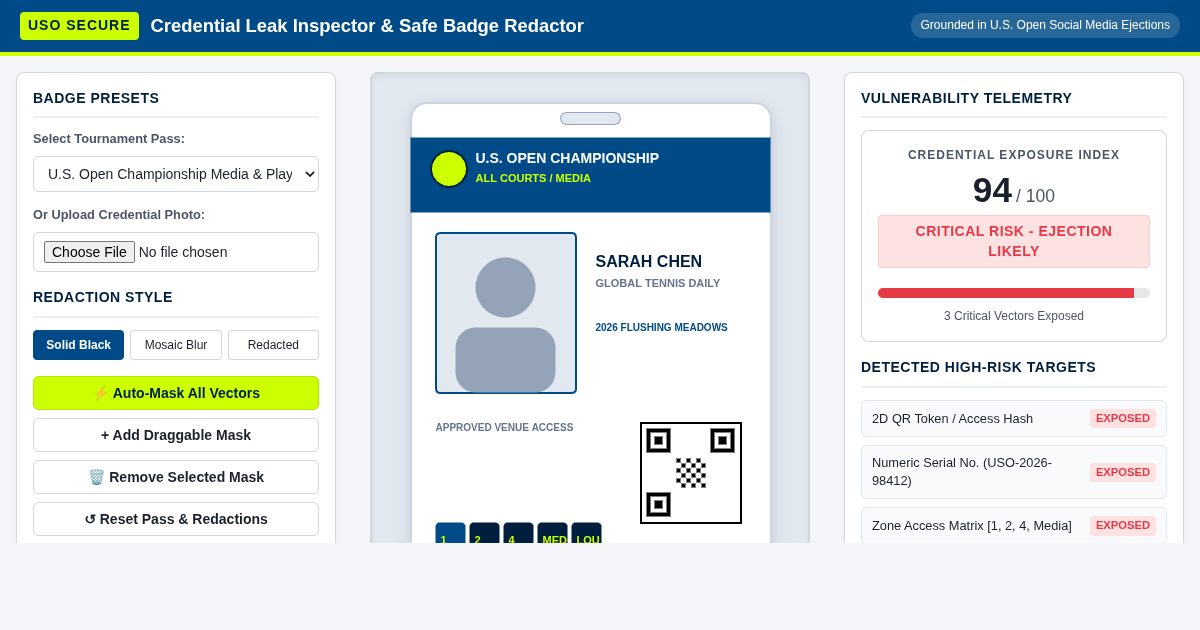The width and height of the screenshot is (1200, 630).
Task: Click the lanyard slot on the badge
Action: (590, 118)
